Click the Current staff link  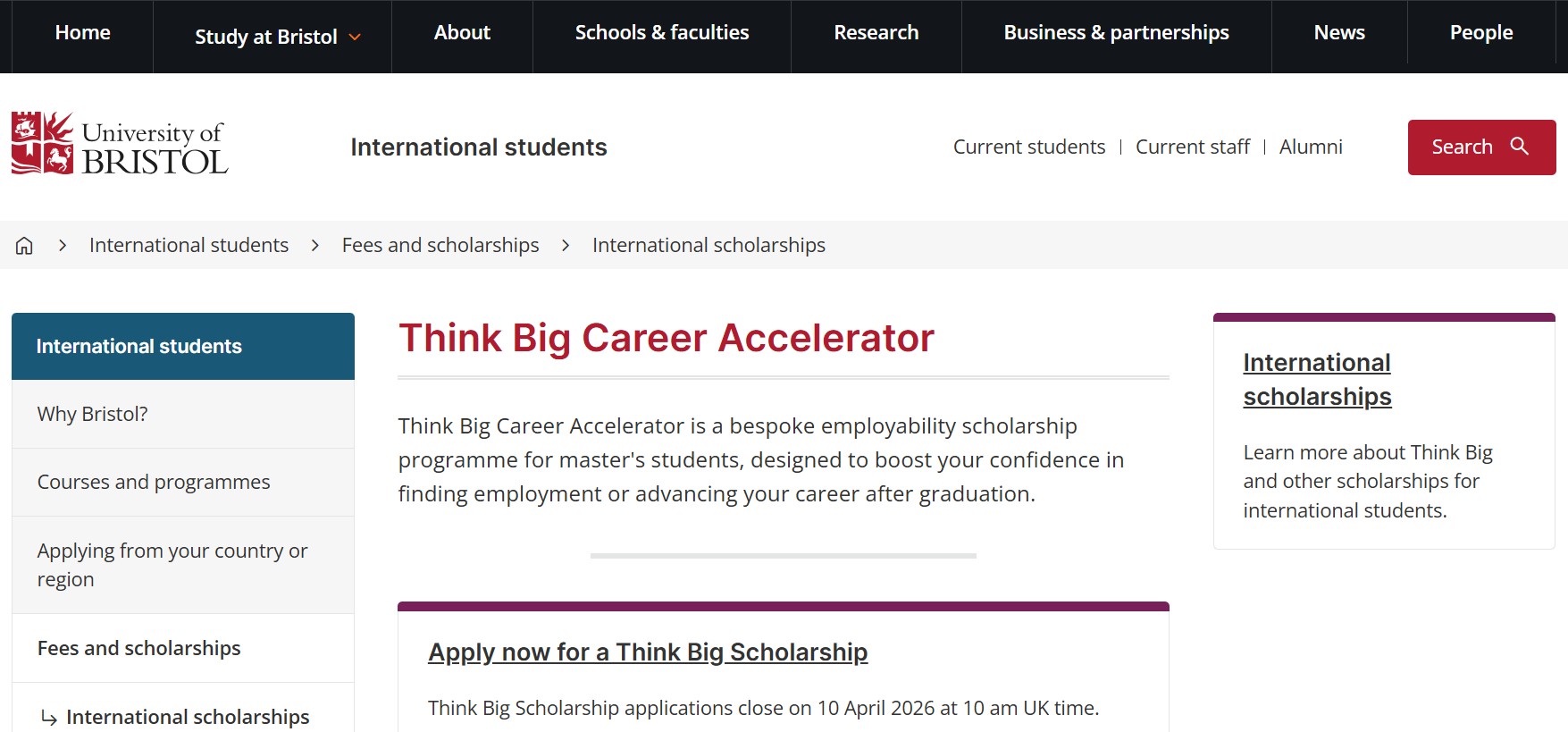(x=1193, y=146)
